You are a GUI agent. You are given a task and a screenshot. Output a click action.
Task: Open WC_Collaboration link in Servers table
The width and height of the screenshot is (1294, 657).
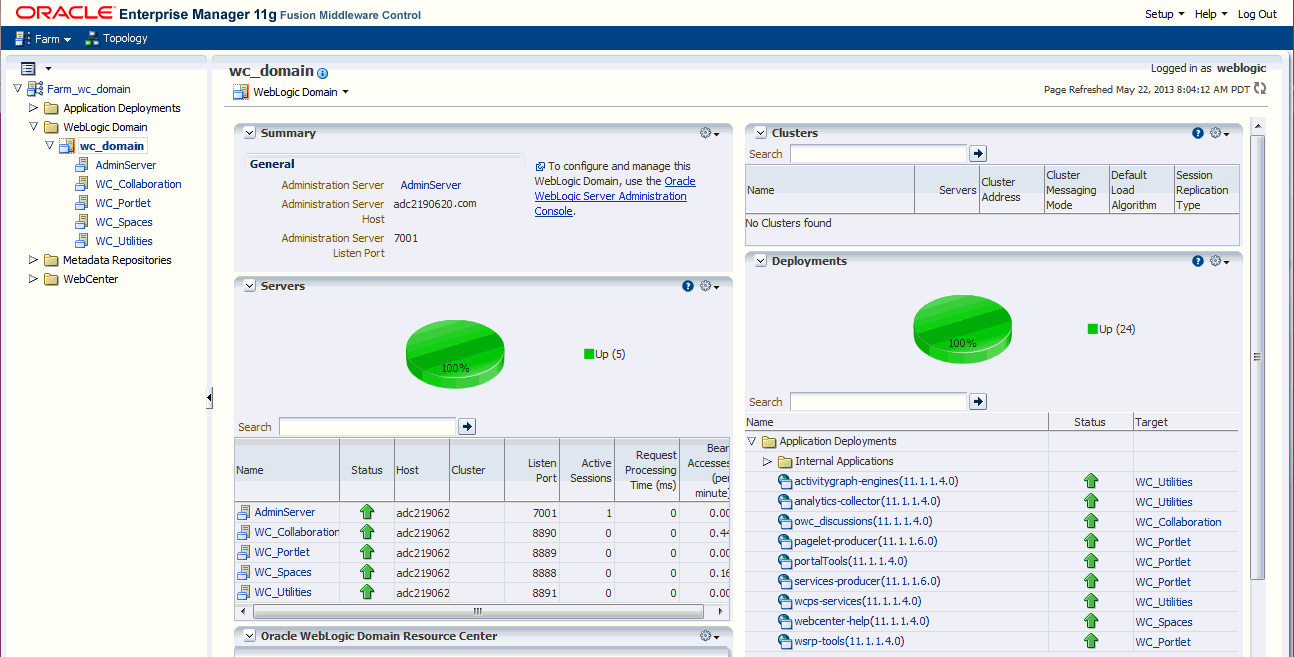pyautogui.click(x=296, y=532)
